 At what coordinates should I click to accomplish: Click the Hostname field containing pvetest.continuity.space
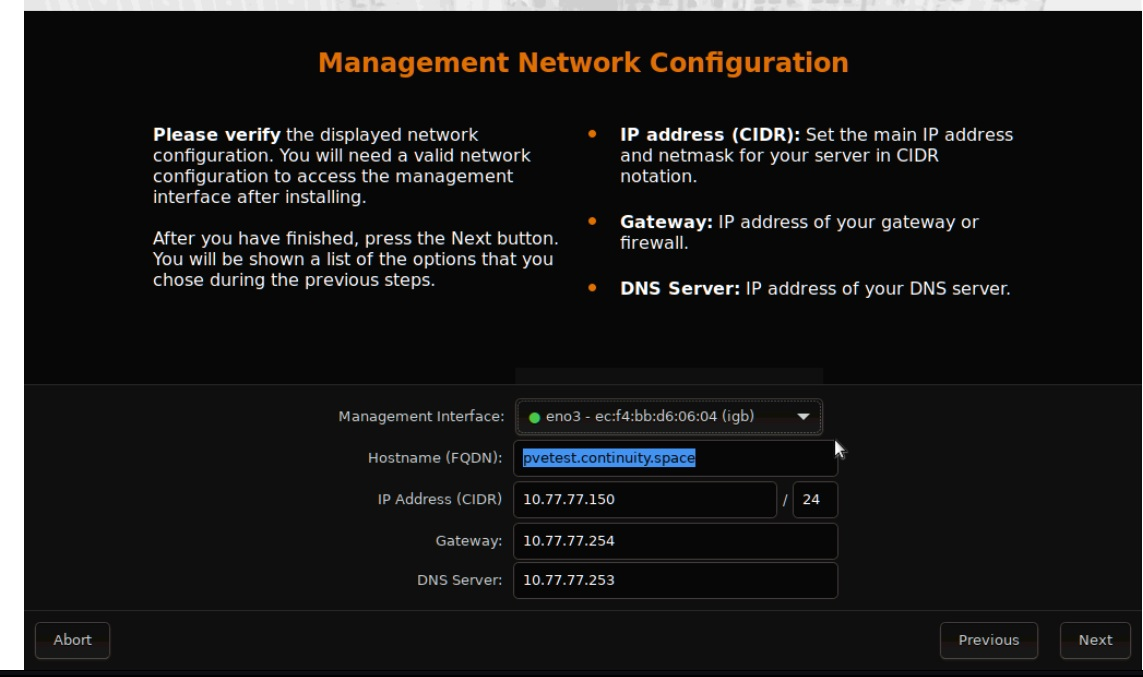[x=675, y=458]
